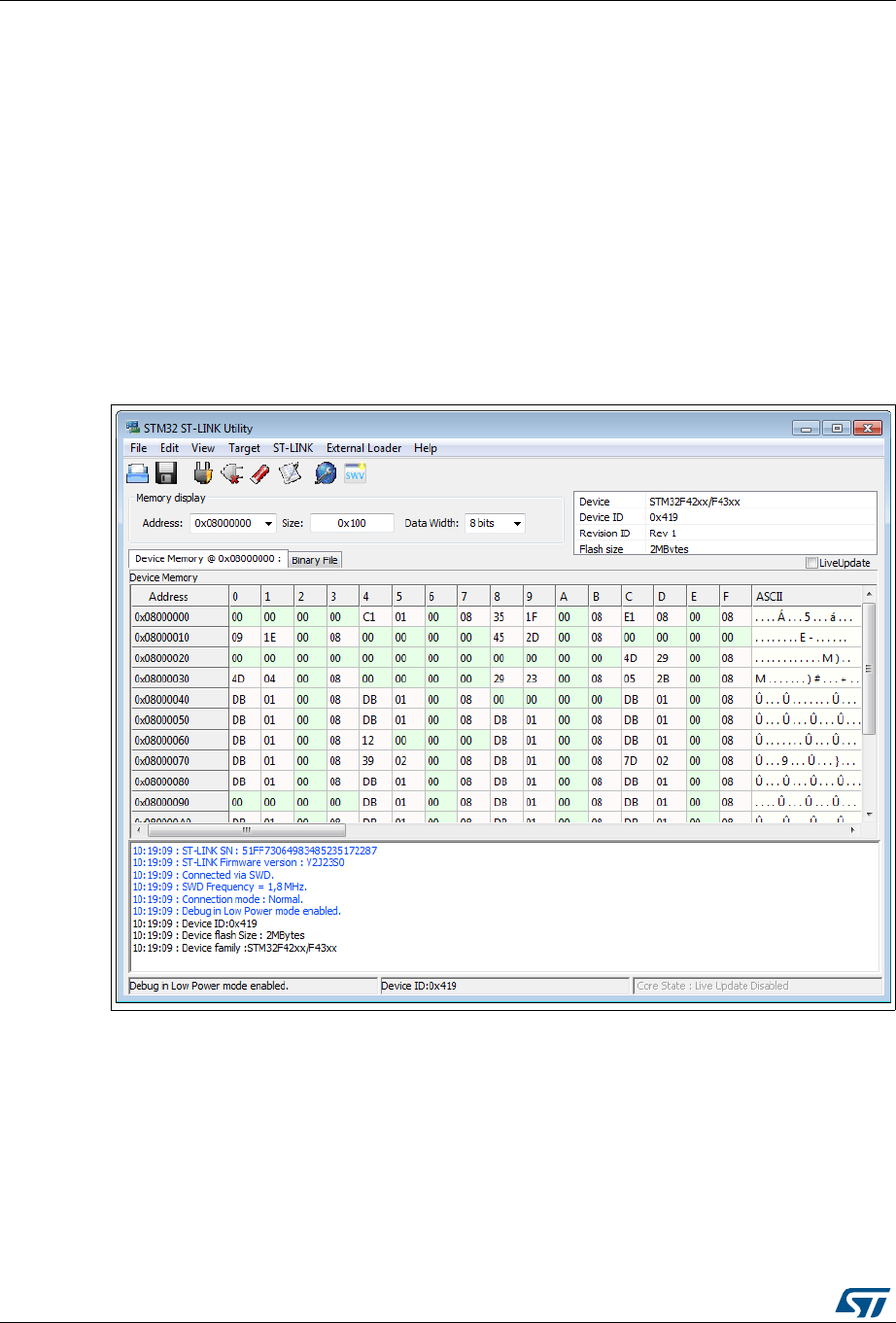The height and width of the screenshot is (1323, 896).
Task: Click the Open file toolbar icon
Action: click(x=139, y=473)
